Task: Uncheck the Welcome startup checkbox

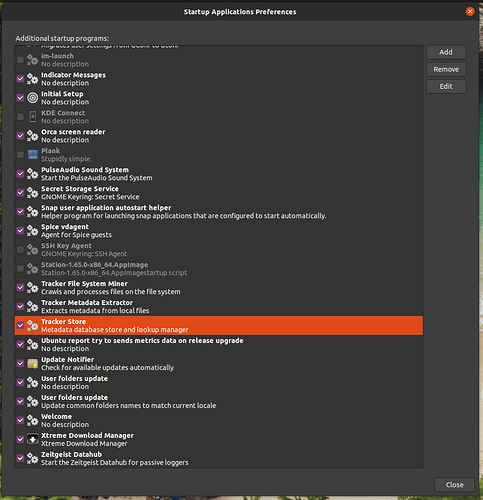Action: coord(20,421)
